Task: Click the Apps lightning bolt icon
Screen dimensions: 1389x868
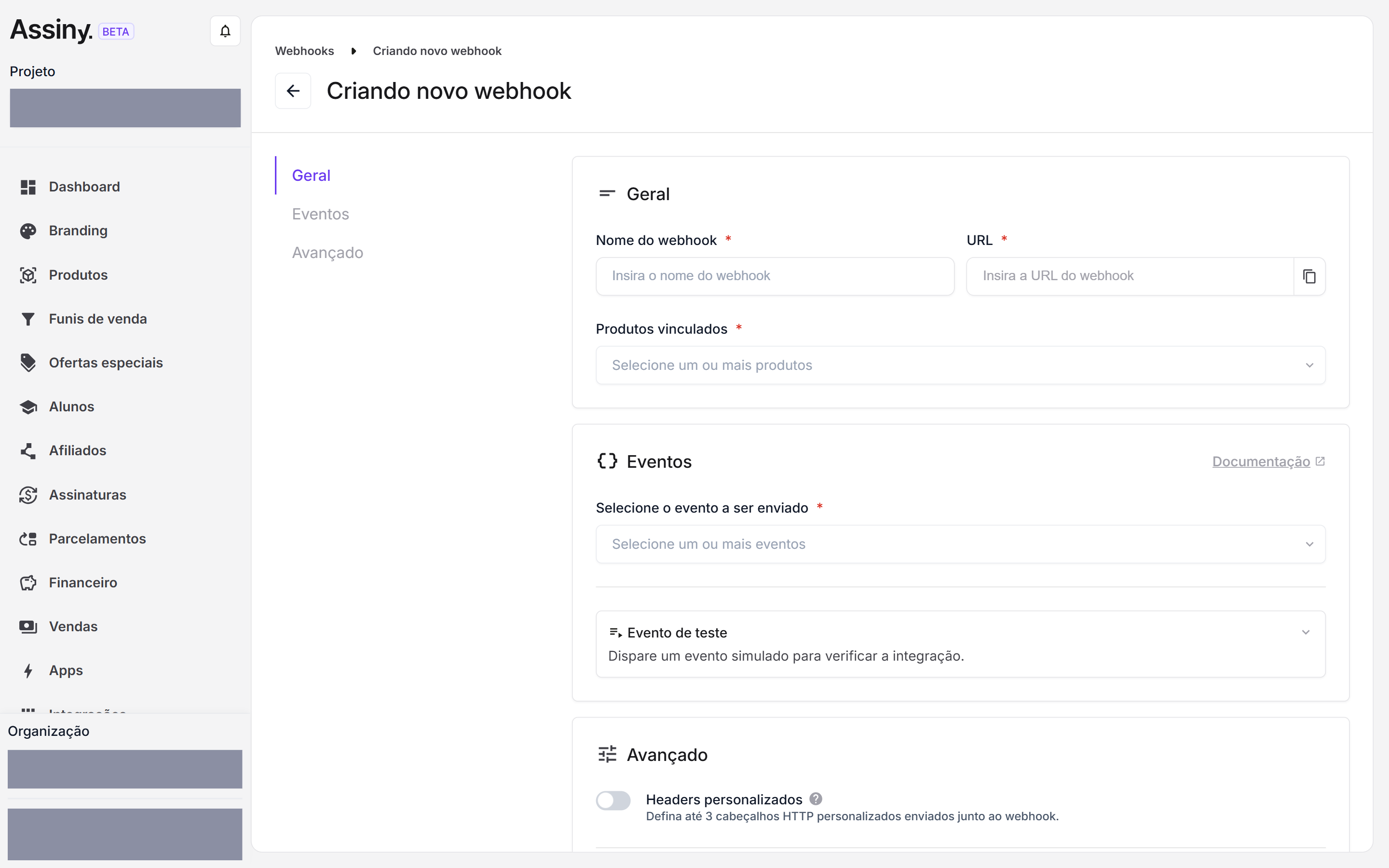Action: click(x=28, y=670)
